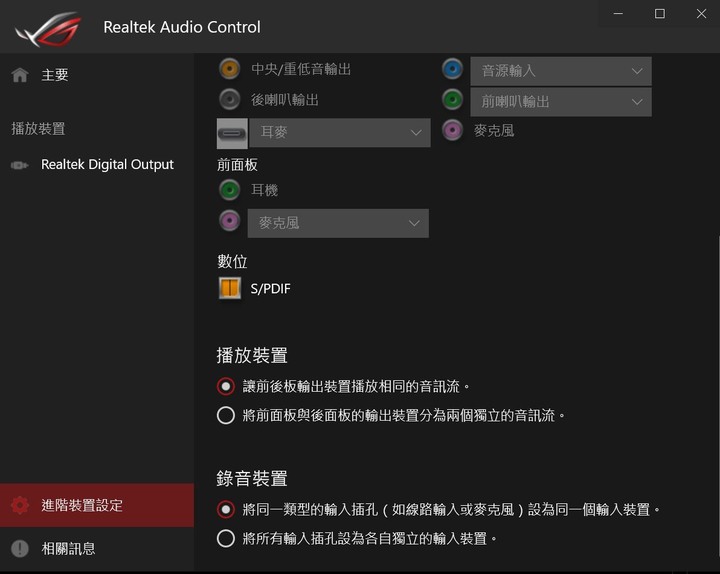
Task: Click the blue 音源輸入 jack icon
Action: click(x=452, y=69)
